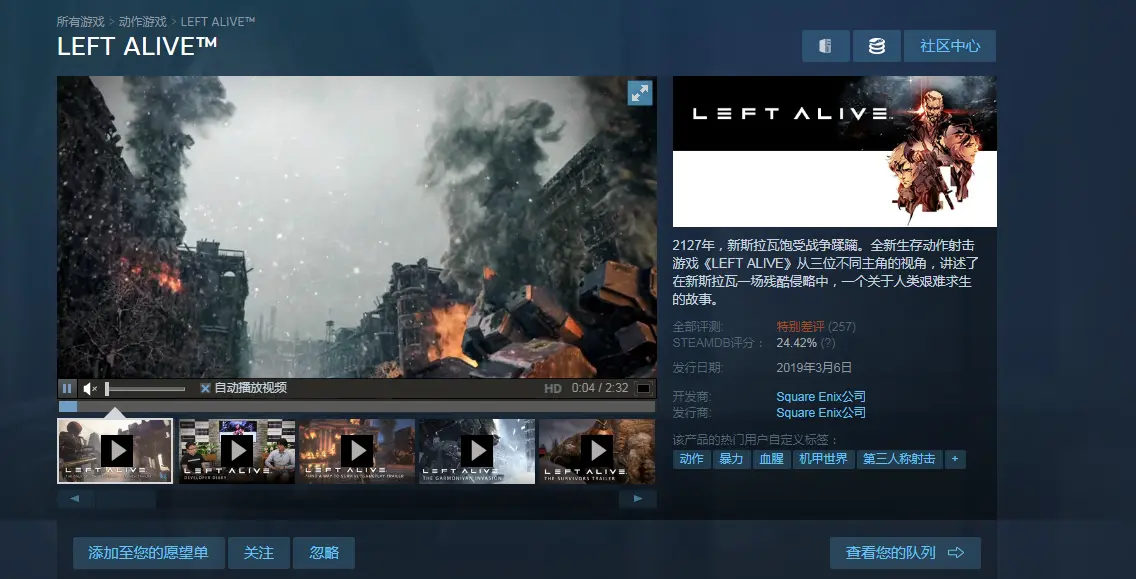Click the SteamDB rating value 24.42%

pos(797,343)
